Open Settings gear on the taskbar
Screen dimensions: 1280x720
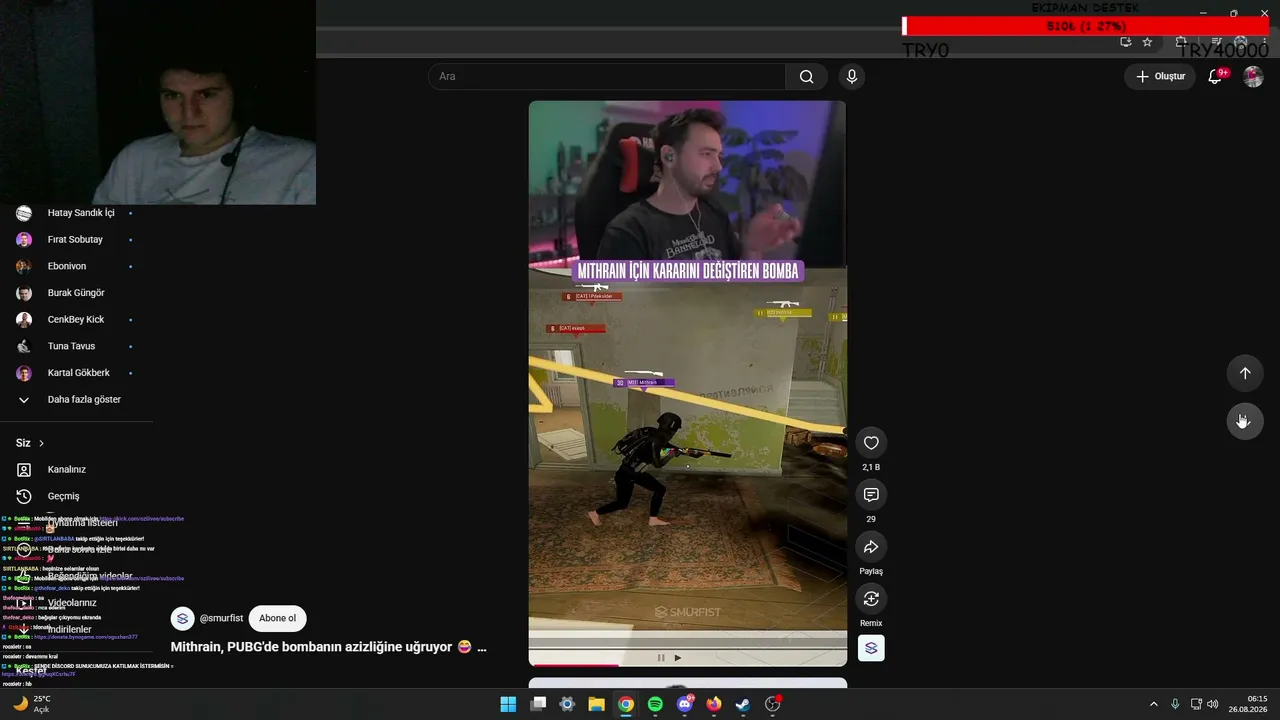567,704
